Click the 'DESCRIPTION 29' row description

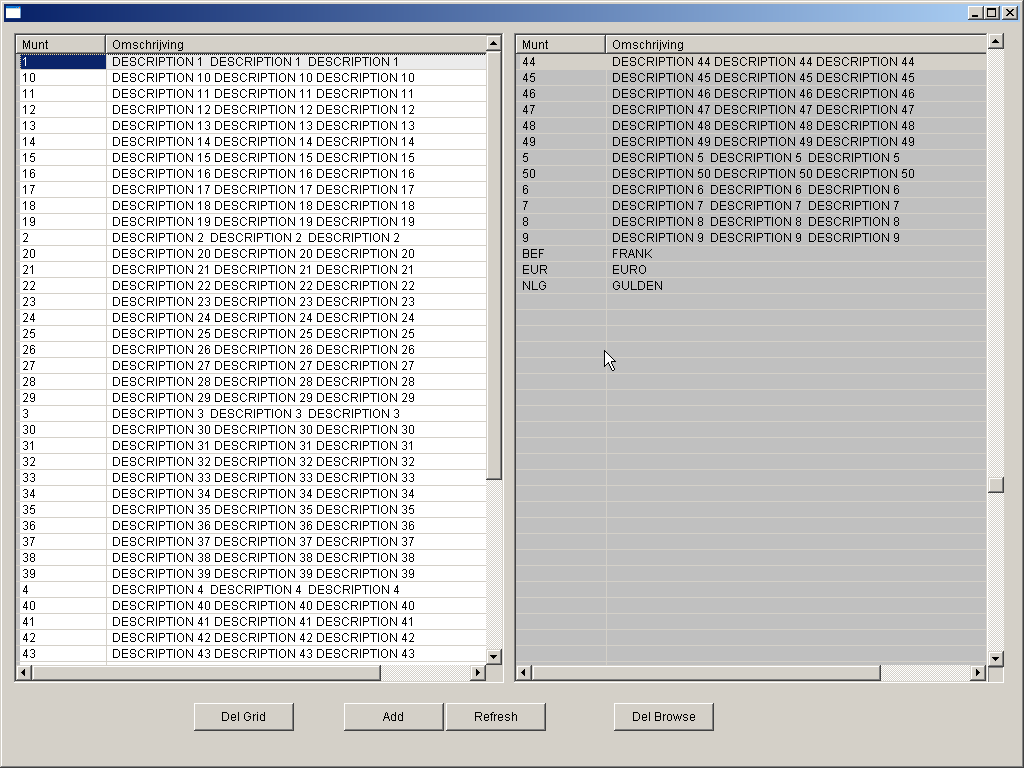tap(296, 398)
